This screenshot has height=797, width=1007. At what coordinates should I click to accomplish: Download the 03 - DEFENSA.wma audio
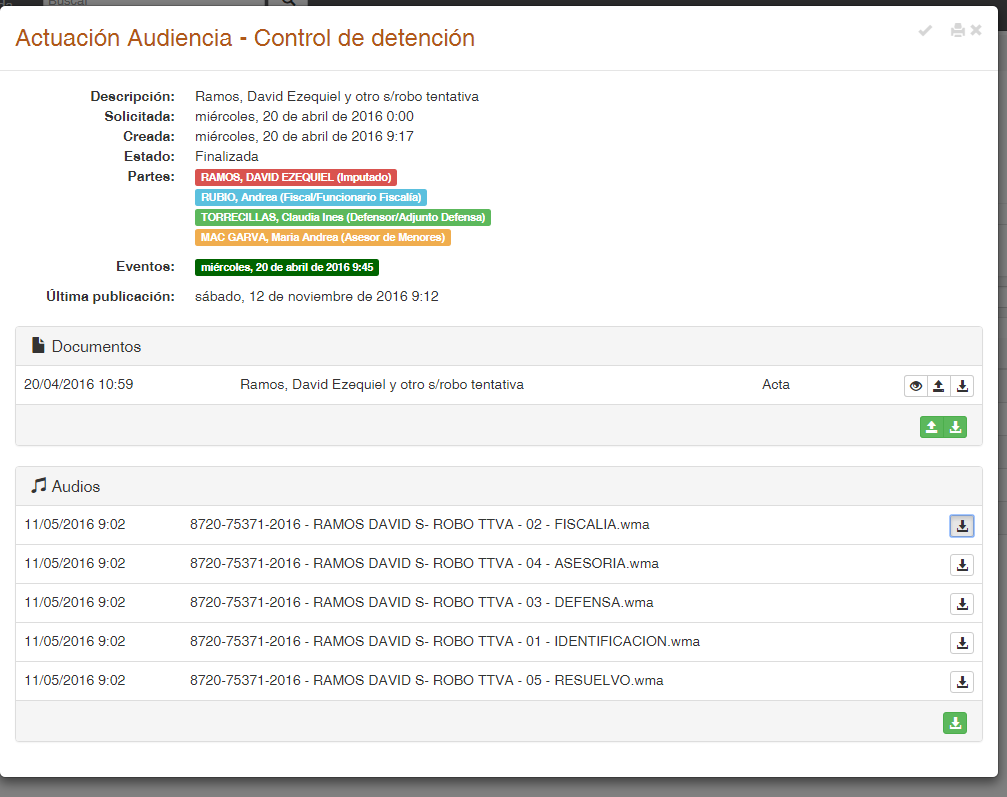(961, 604)
